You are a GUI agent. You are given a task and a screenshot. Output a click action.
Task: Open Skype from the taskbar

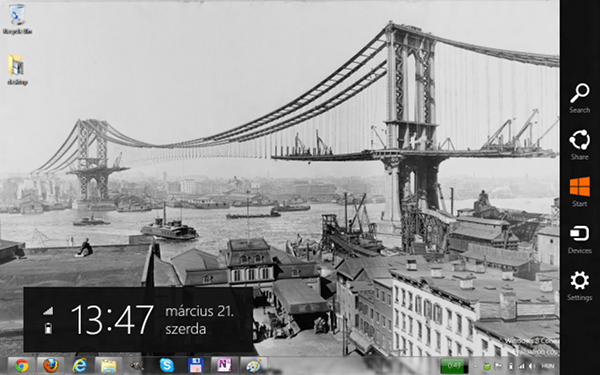click(166, 366)
